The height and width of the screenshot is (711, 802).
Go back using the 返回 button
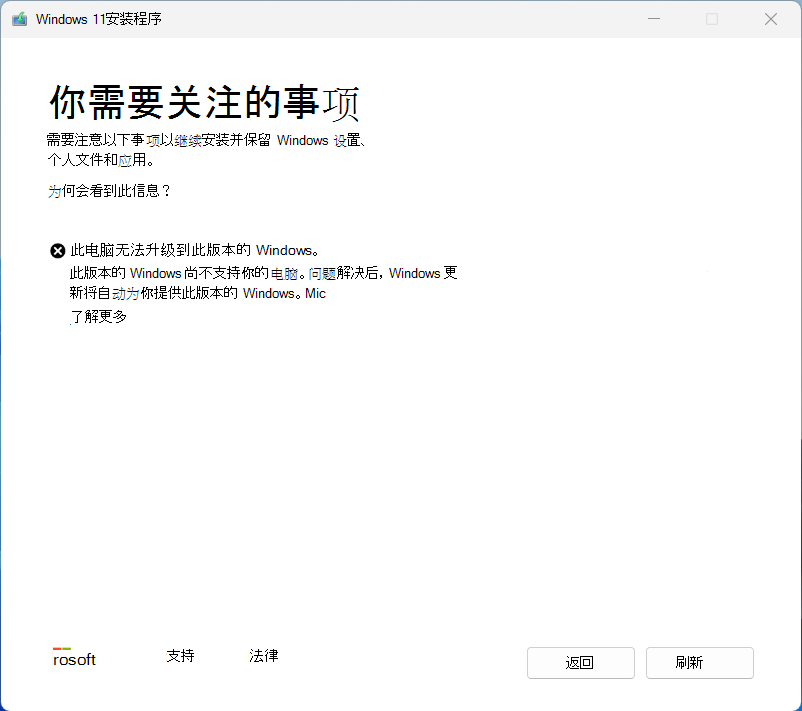coord(580,663)
